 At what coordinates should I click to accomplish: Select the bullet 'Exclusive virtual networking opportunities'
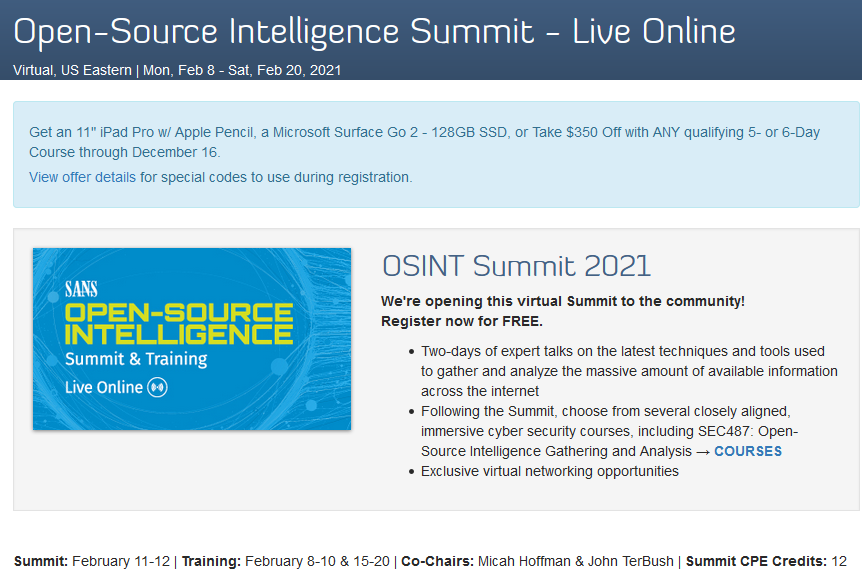tap(550, 471)
